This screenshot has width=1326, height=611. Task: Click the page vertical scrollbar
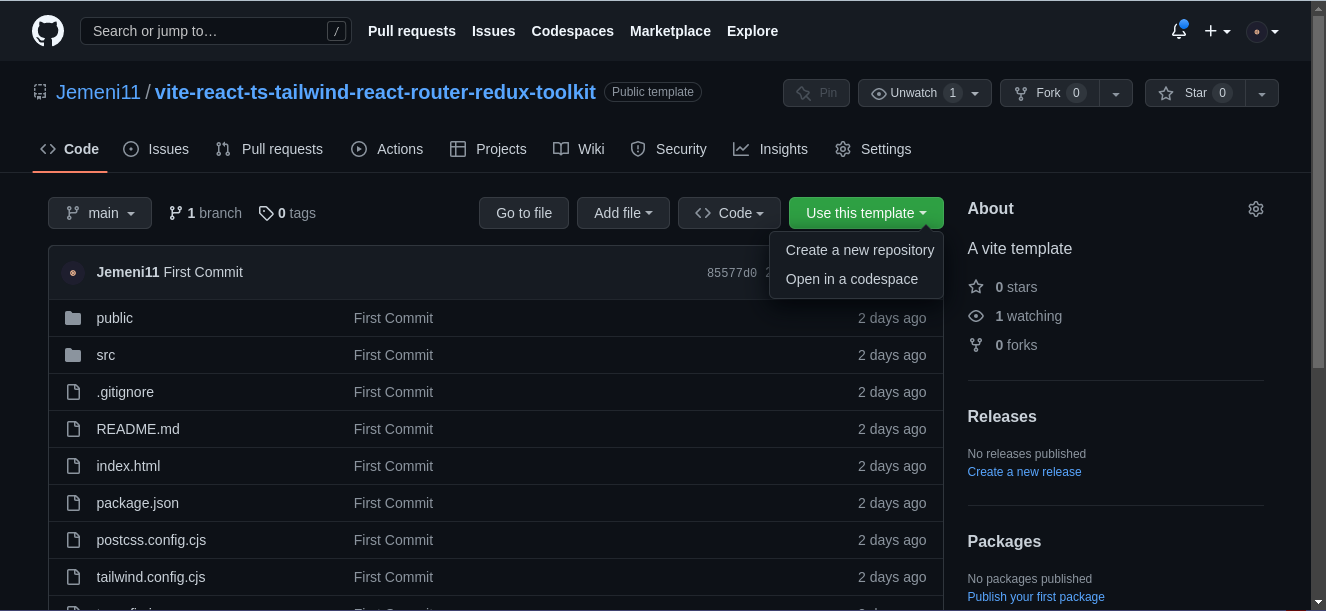point(1318,190)
